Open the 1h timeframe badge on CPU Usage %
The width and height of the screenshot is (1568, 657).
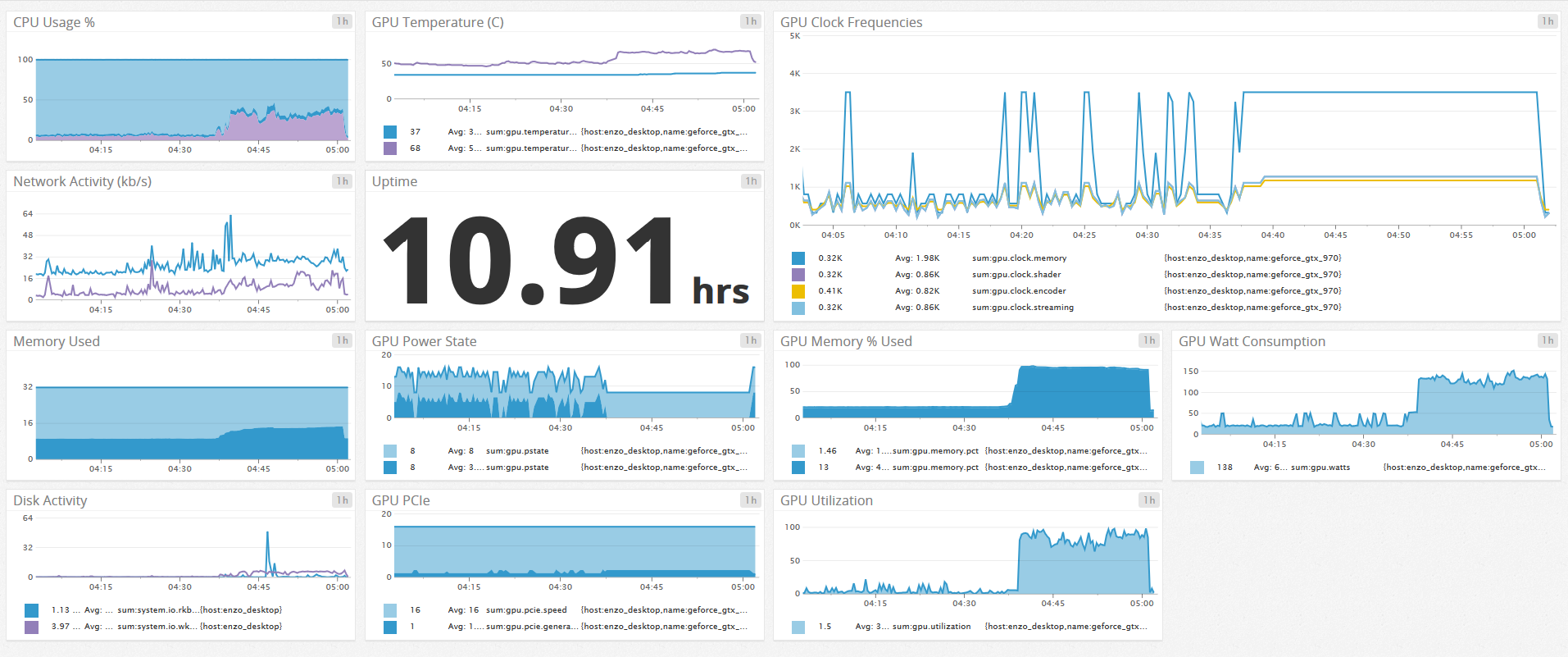[342, 21]
